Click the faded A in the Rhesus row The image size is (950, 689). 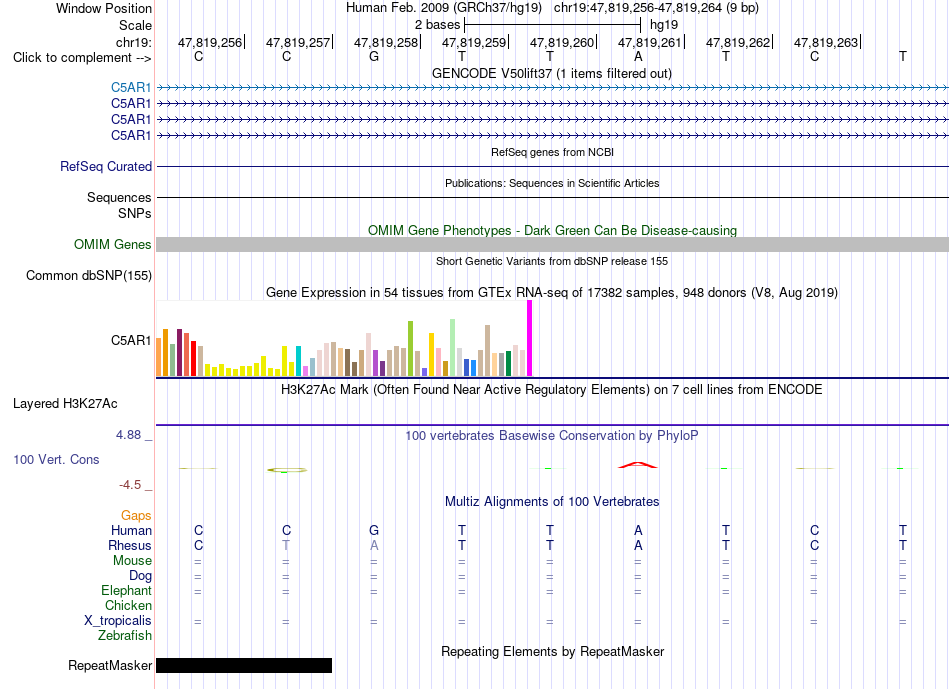point(374,545)
